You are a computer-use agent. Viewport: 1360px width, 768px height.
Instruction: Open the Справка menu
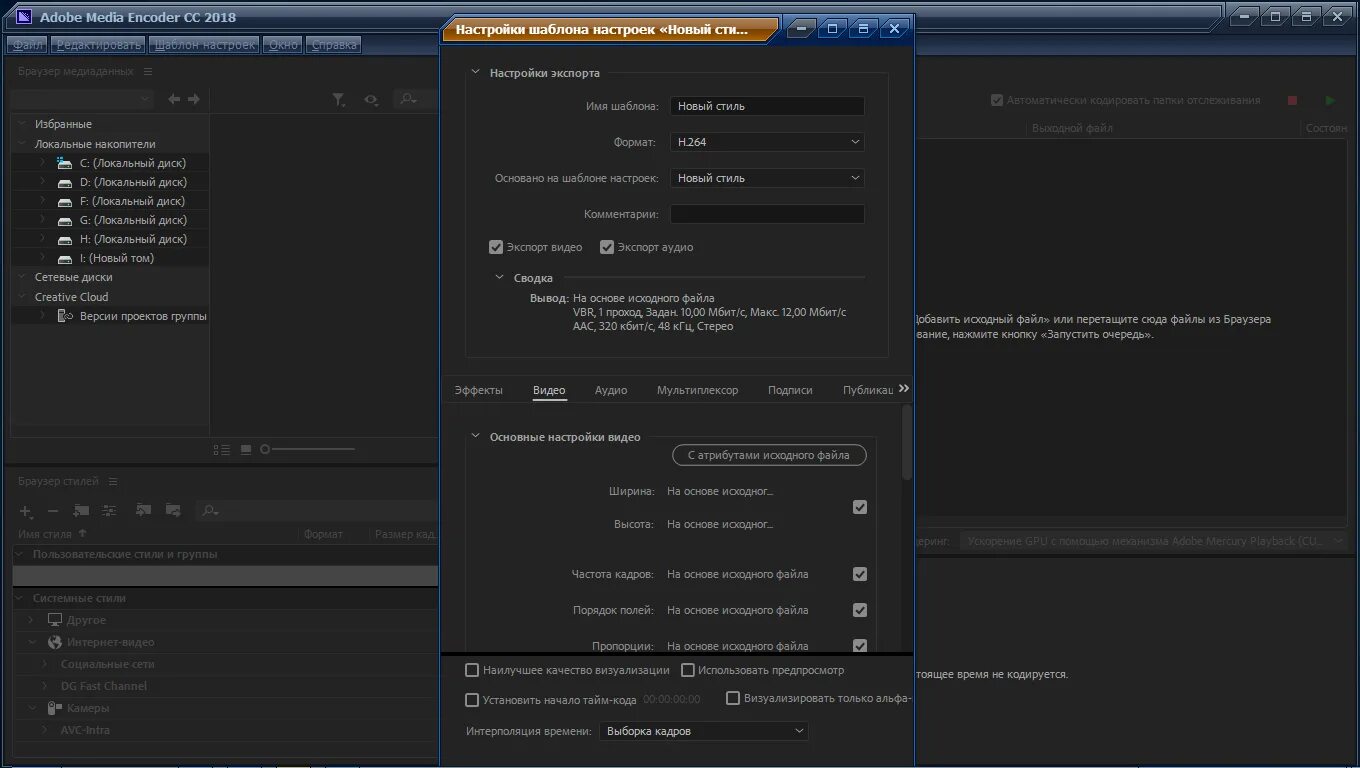coord(334,45)
